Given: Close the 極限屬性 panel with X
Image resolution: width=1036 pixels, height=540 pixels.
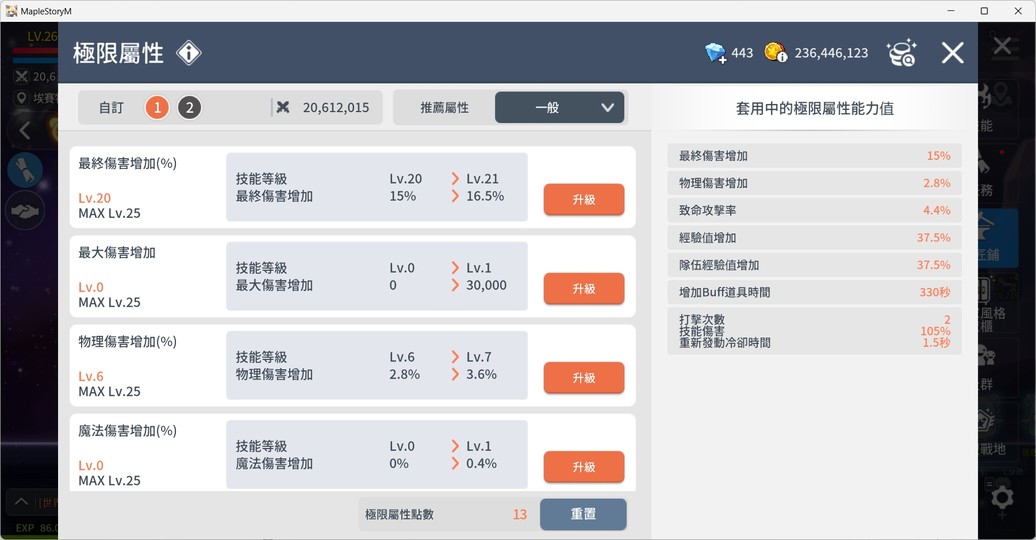Looking at the screenshot, I should tap(952, 53).
